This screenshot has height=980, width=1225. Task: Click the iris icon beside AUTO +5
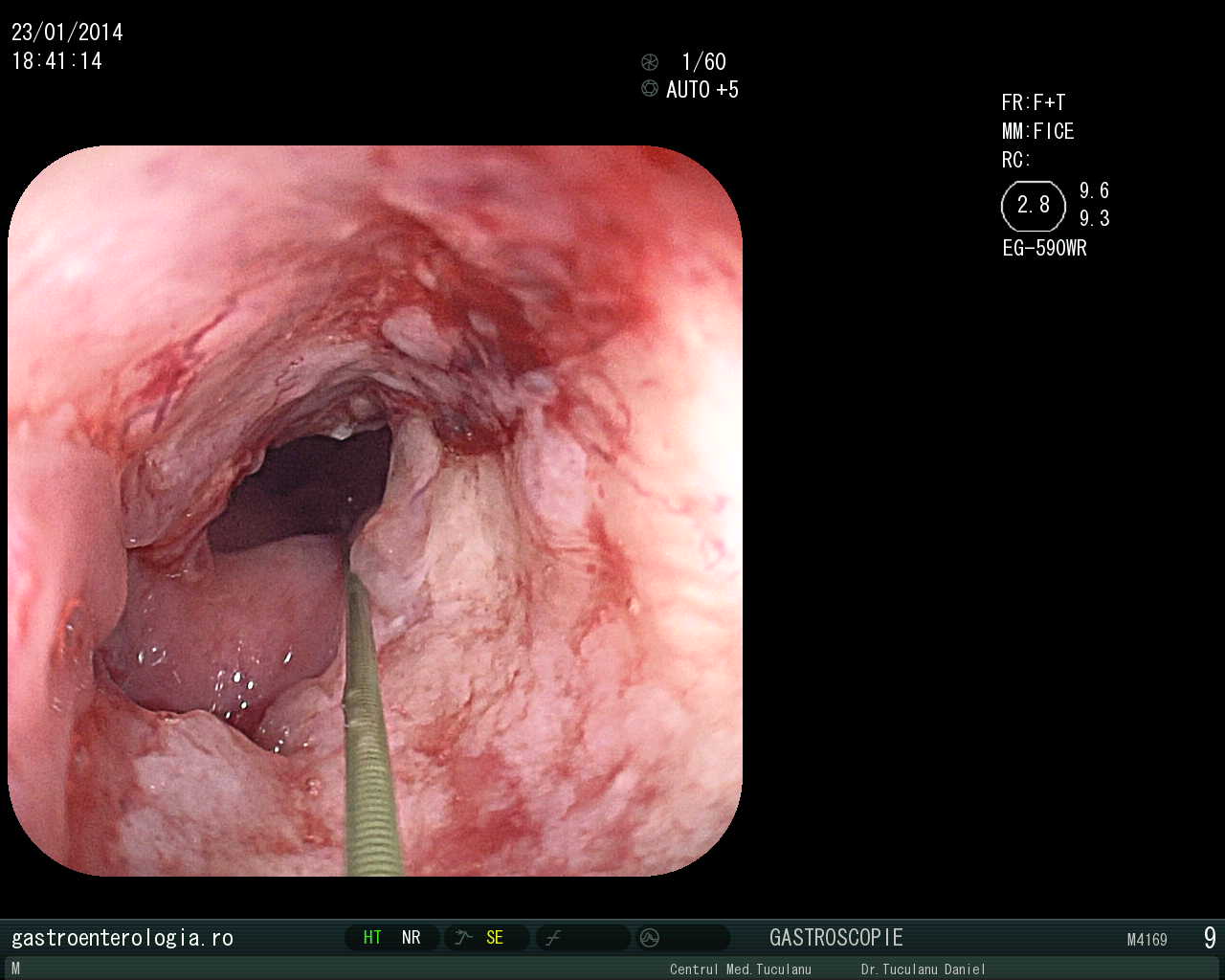(x=650, y=89)
